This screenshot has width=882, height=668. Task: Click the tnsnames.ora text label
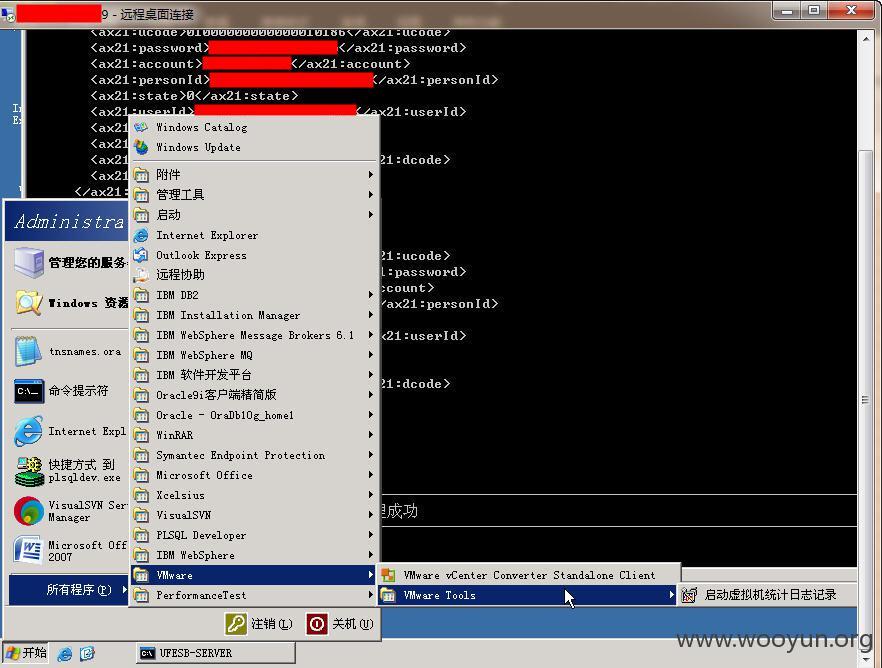(85, 351)
